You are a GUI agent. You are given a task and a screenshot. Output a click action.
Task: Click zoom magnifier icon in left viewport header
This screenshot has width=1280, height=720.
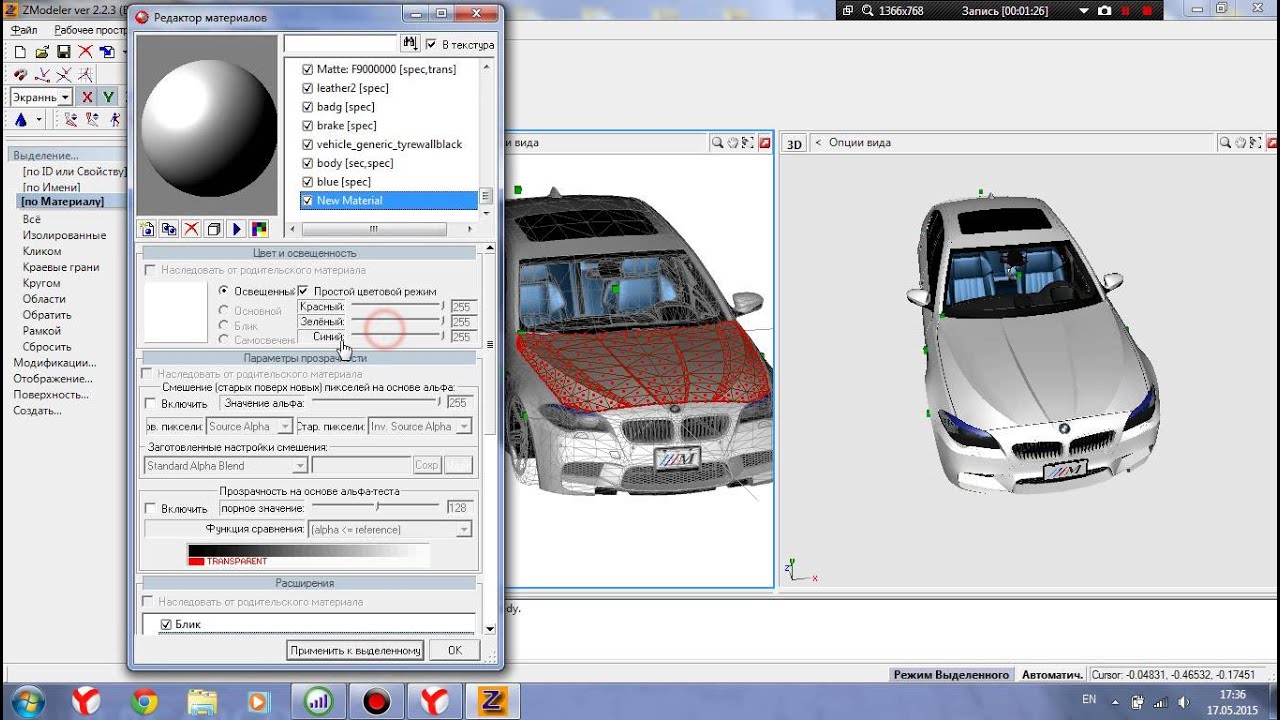(717, 143)
